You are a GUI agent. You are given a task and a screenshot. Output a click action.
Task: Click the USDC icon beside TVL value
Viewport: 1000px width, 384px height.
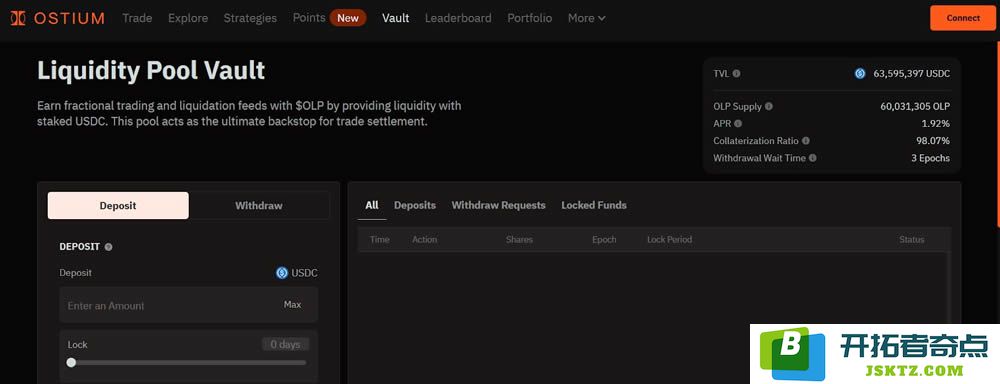click(x=860, y=73)
